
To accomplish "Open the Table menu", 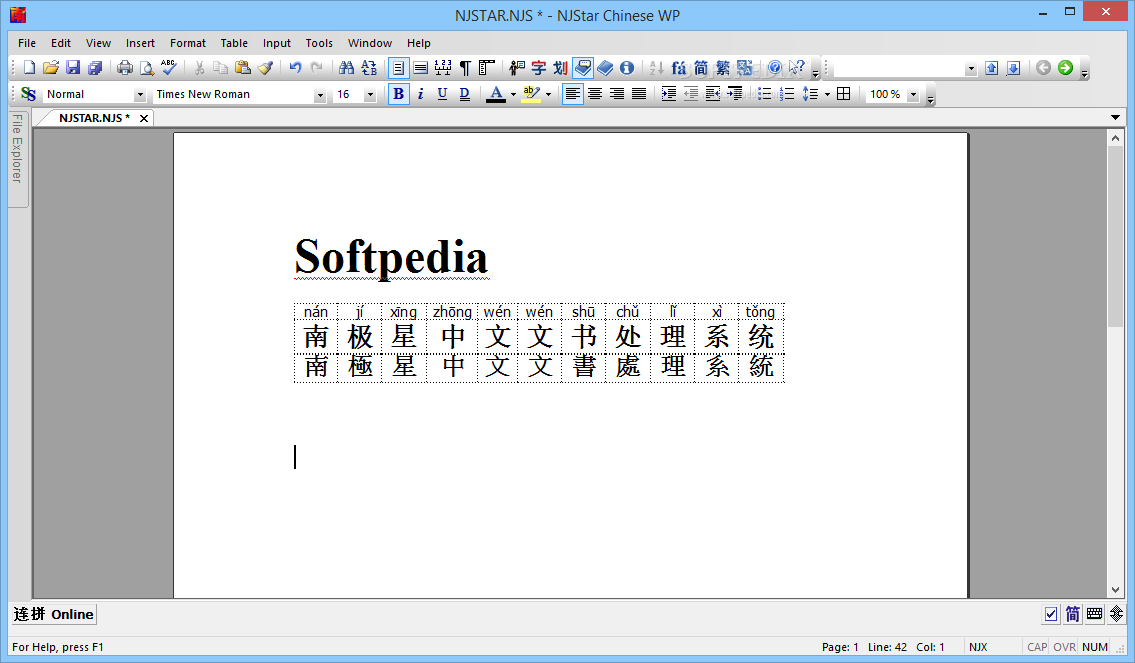I will point(234,43).
